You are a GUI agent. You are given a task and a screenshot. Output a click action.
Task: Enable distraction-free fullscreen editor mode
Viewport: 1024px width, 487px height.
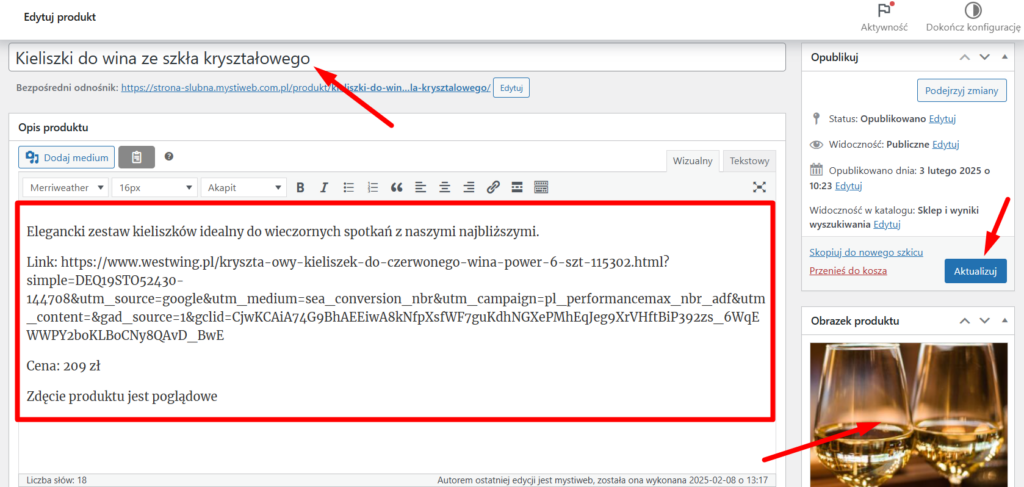tap(759, 187)
